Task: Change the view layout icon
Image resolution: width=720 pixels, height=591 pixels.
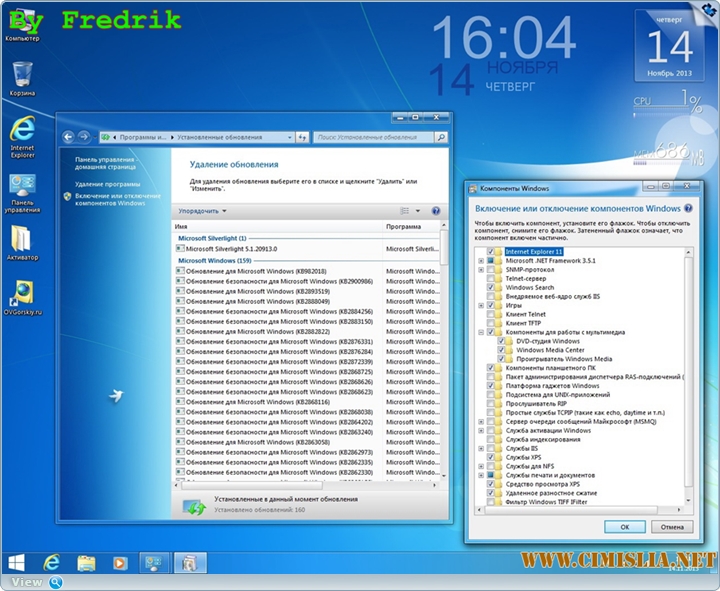Action: 405,211
